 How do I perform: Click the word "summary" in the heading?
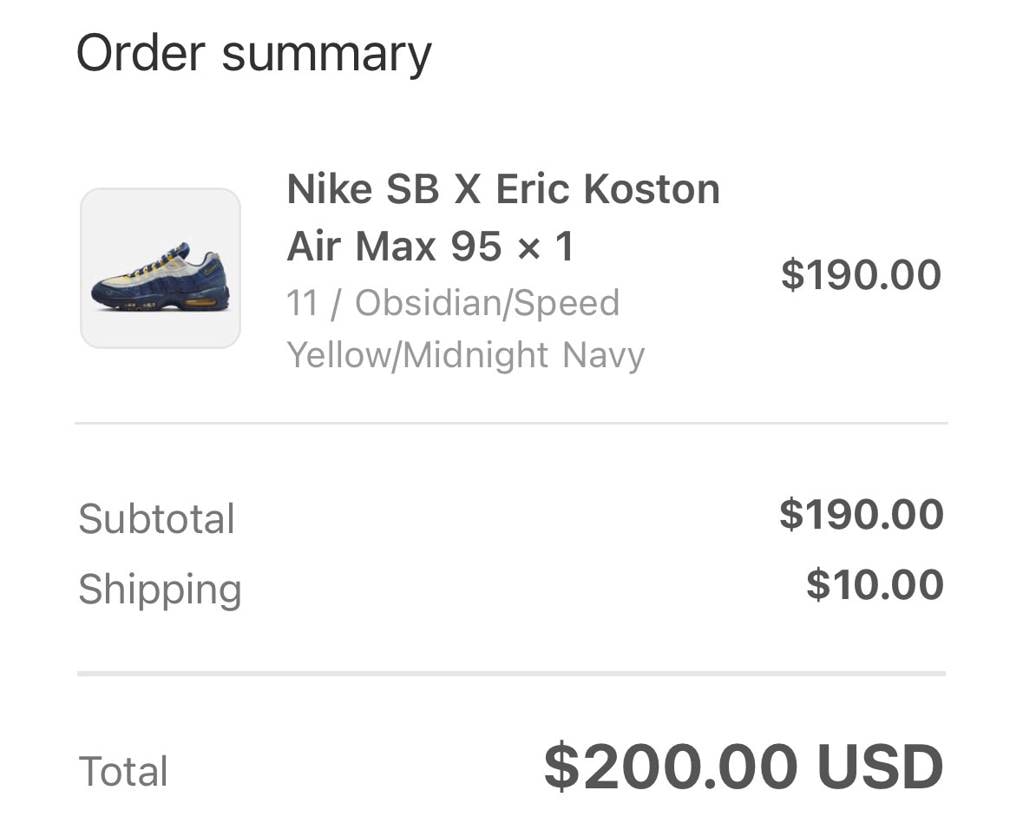[x=326, y=55]
